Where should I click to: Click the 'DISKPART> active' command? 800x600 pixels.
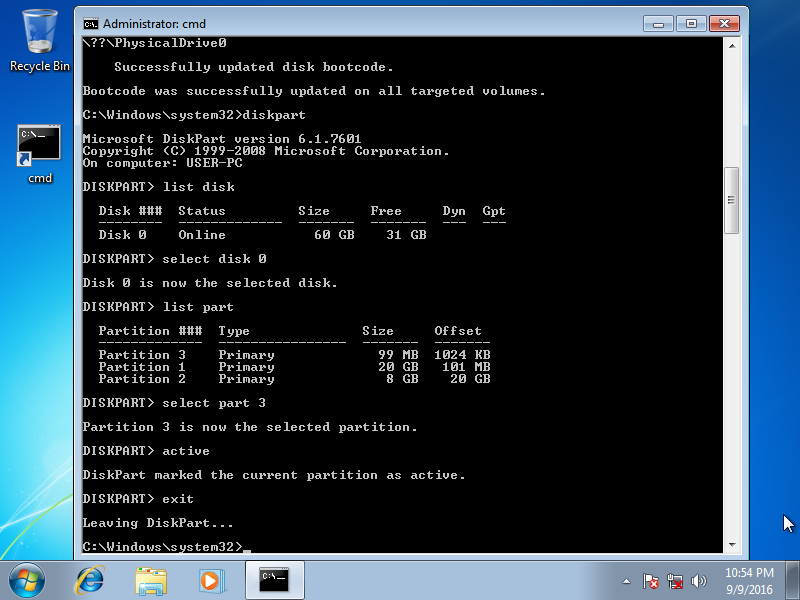[146, 451]
